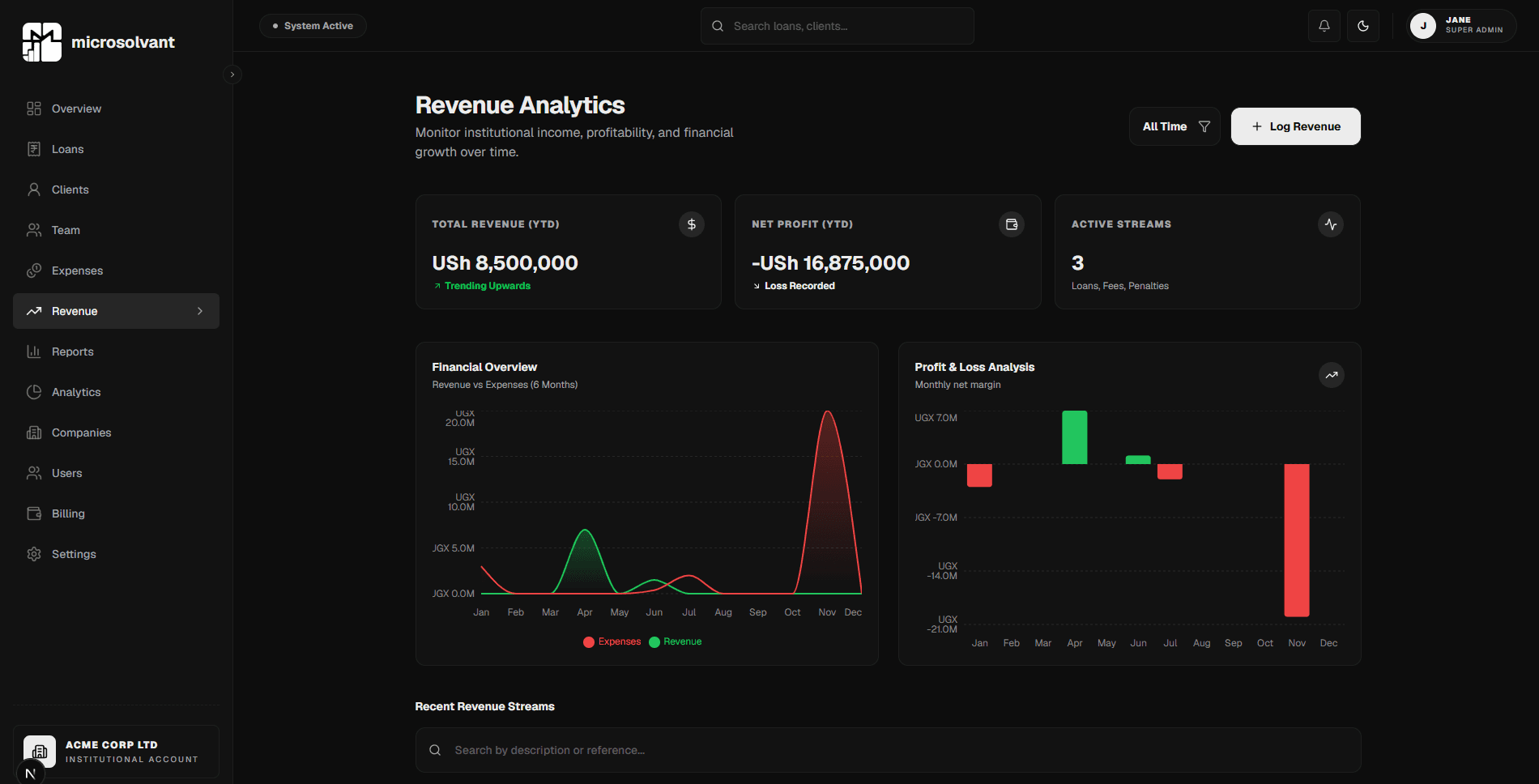Click the green Revenue legend dot
1539x784 pixels.
coord(654,642)
